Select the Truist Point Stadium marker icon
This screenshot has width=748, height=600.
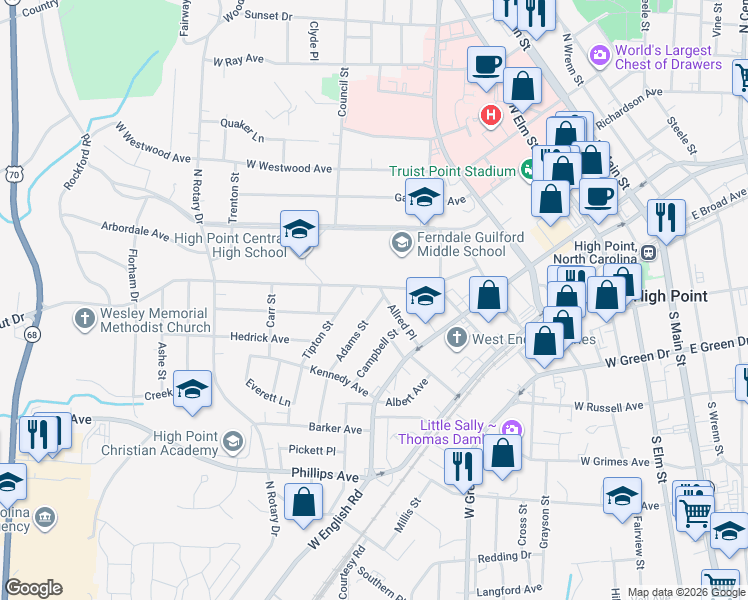point(527,169)
